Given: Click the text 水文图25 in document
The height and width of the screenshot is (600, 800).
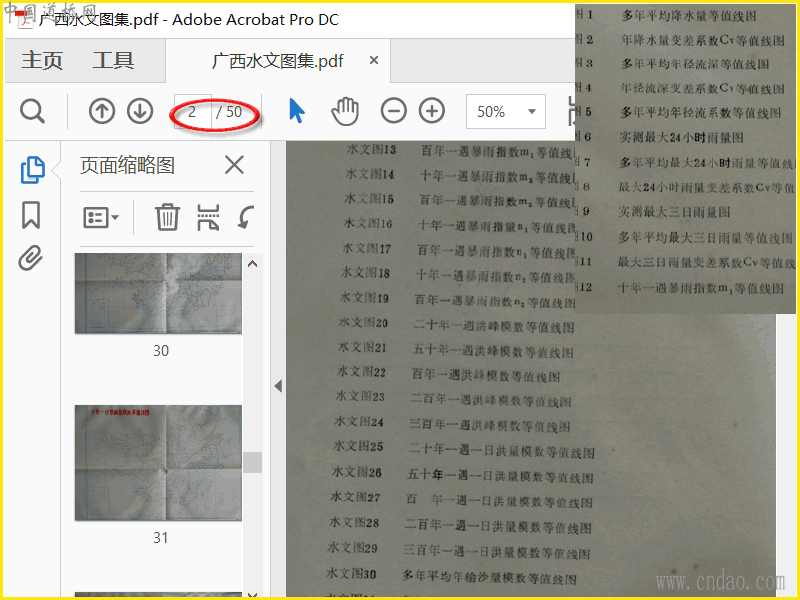Looking at the screenshot, I should [x=358, y=446].
